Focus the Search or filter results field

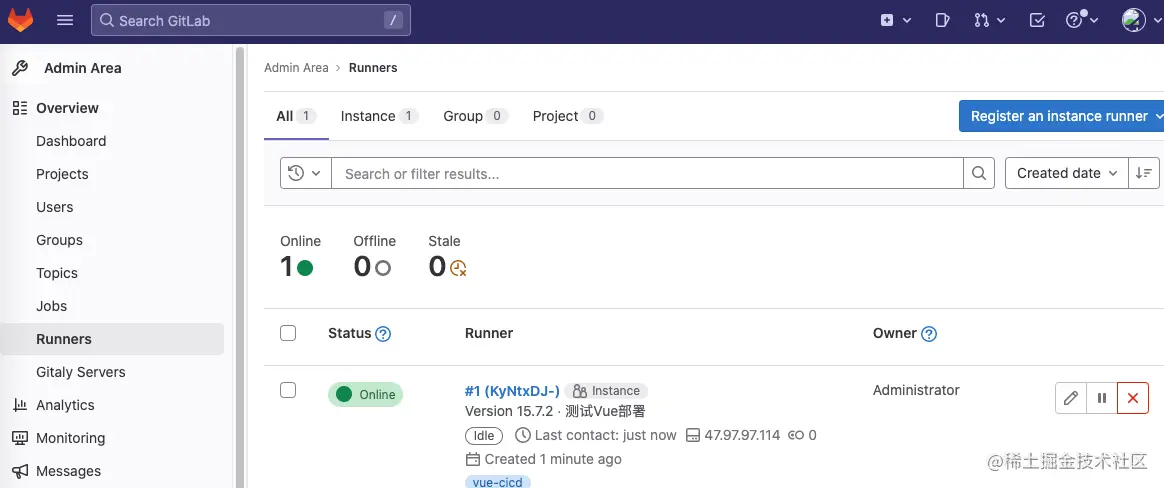646,173
